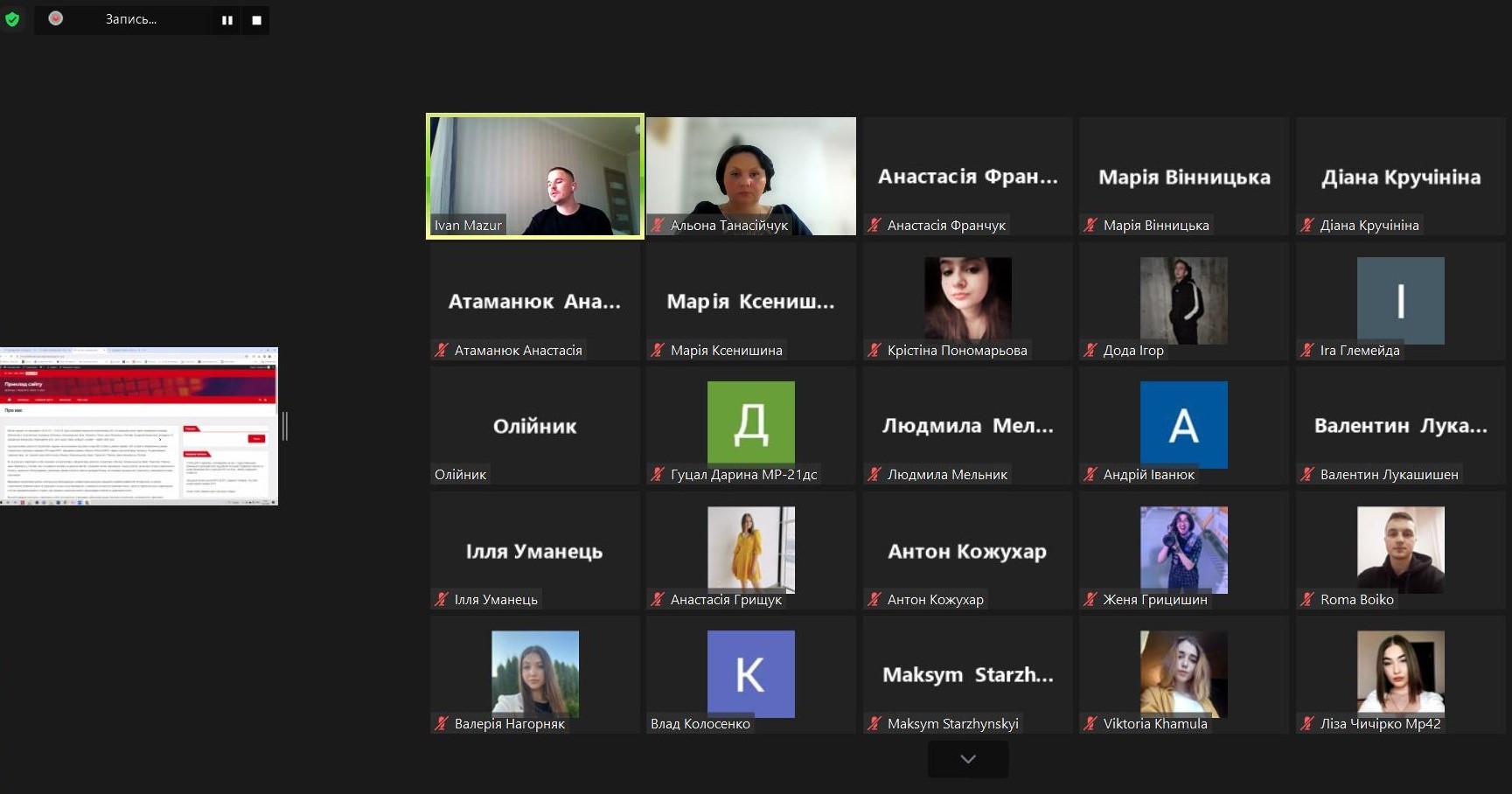This screenshot has height=794, width=1512.
Task: Select the Антон Кожухар participant tile
Action: (967, 551)
